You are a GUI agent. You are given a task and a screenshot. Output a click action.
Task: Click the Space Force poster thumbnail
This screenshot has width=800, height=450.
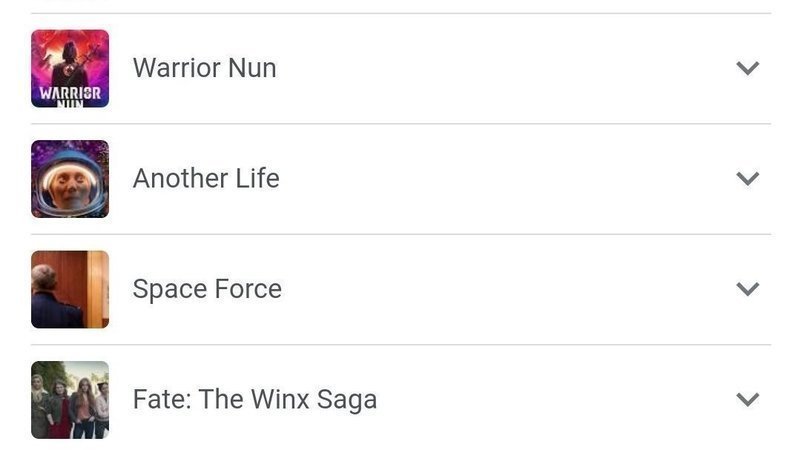pos(70,289)
